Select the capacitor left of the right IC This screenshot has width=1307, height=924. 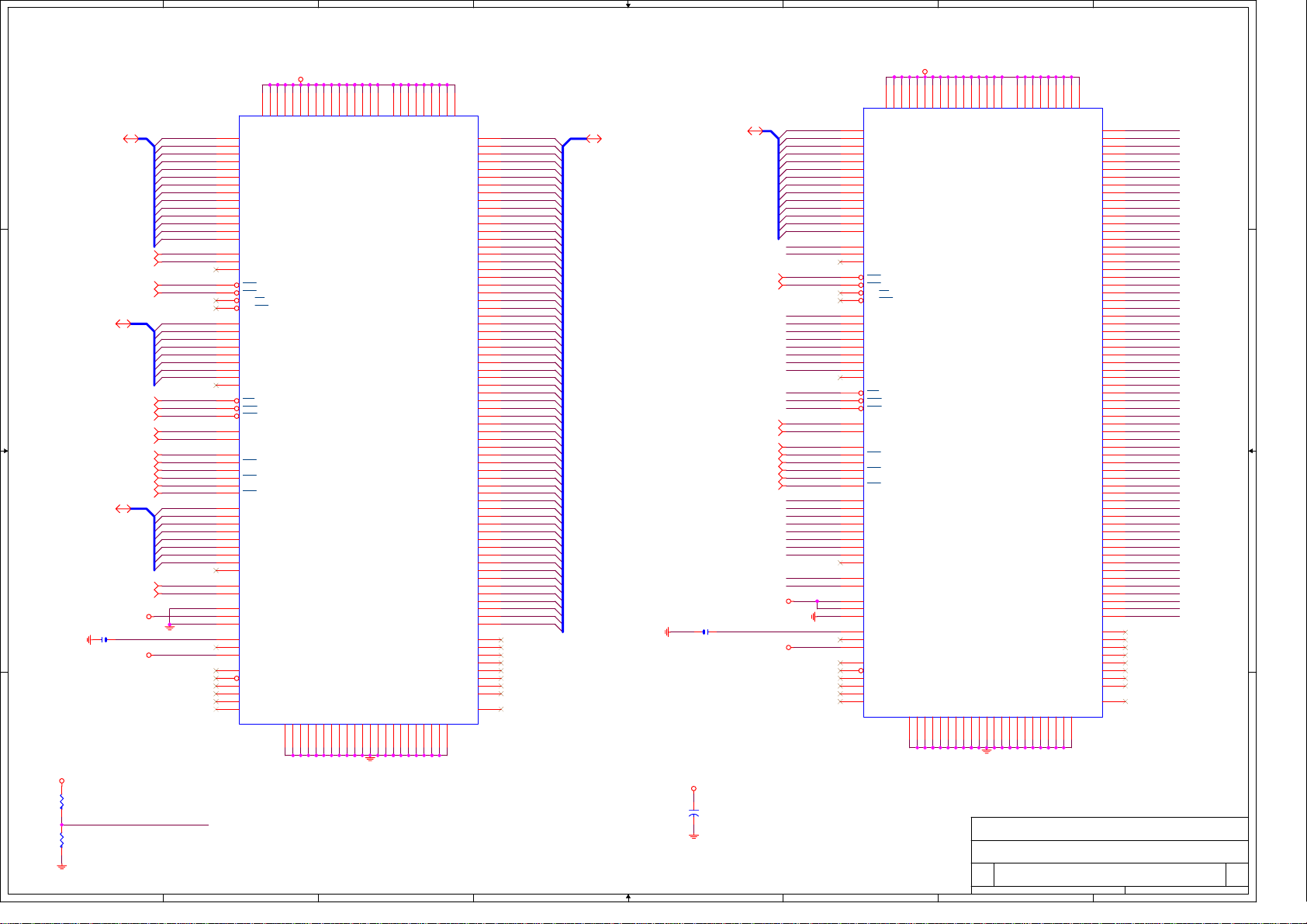(x=705, y=632)
